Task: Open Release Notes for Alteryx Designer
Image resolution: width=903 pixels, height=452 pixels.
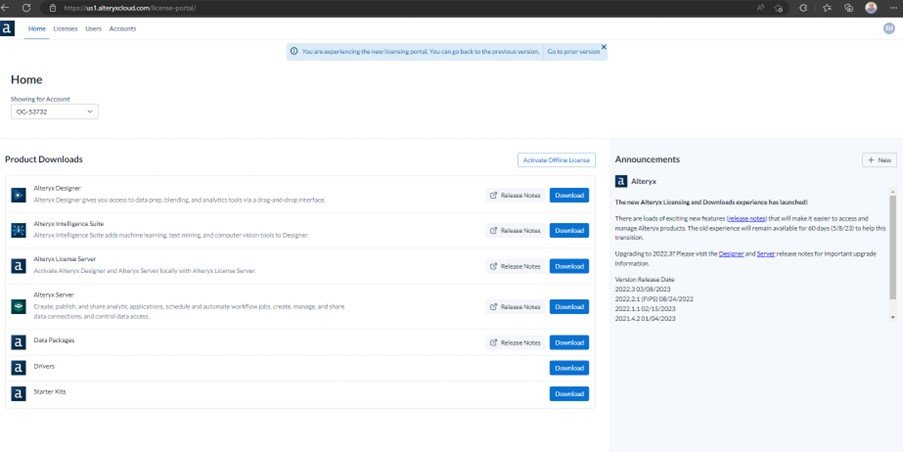Action: [515, 195]
